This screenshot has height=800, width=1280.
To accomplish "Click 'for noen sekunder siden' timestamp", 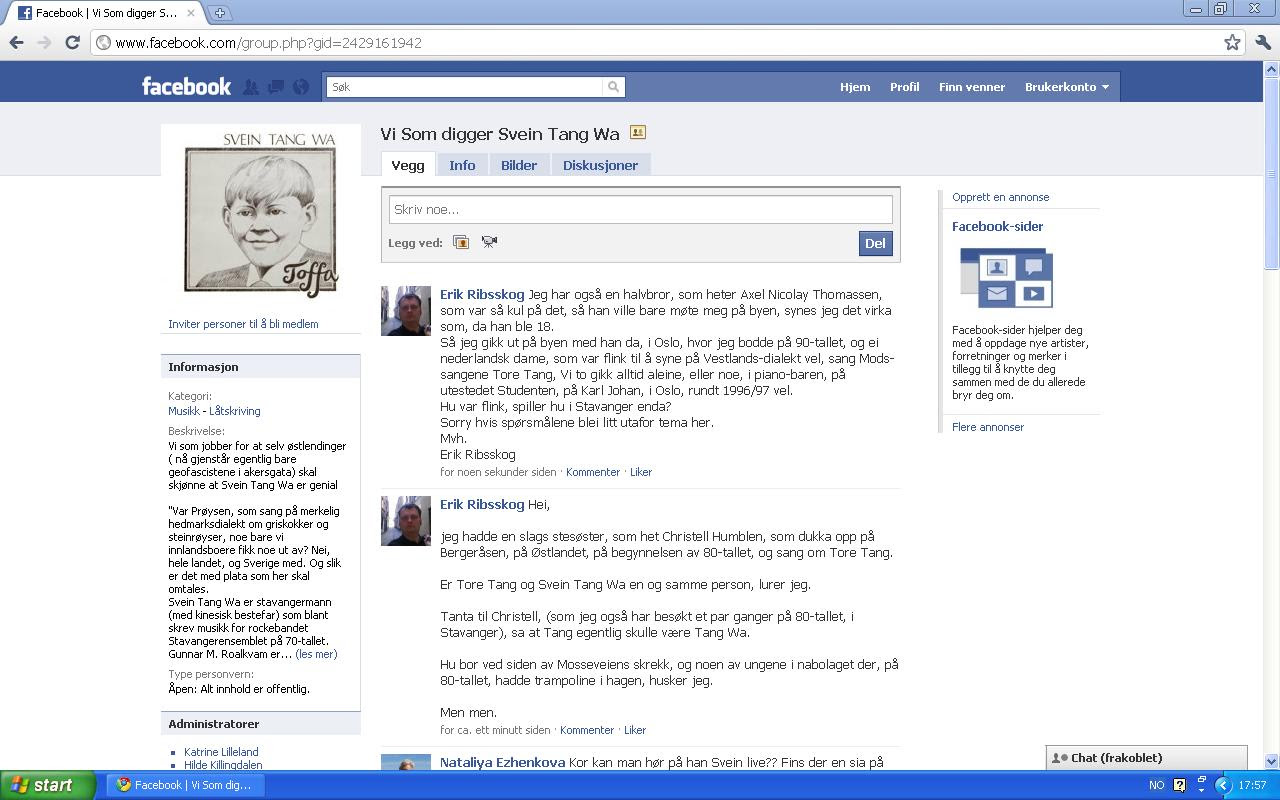I will [498, 472].
